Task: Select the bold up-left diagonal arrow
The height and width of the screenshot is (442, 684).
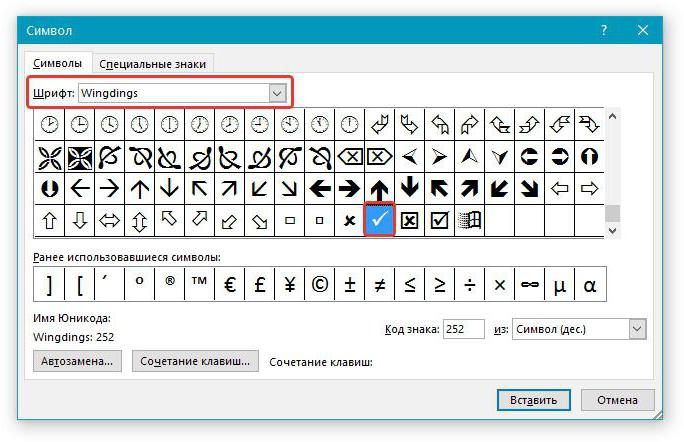Action: coord(439,188)
